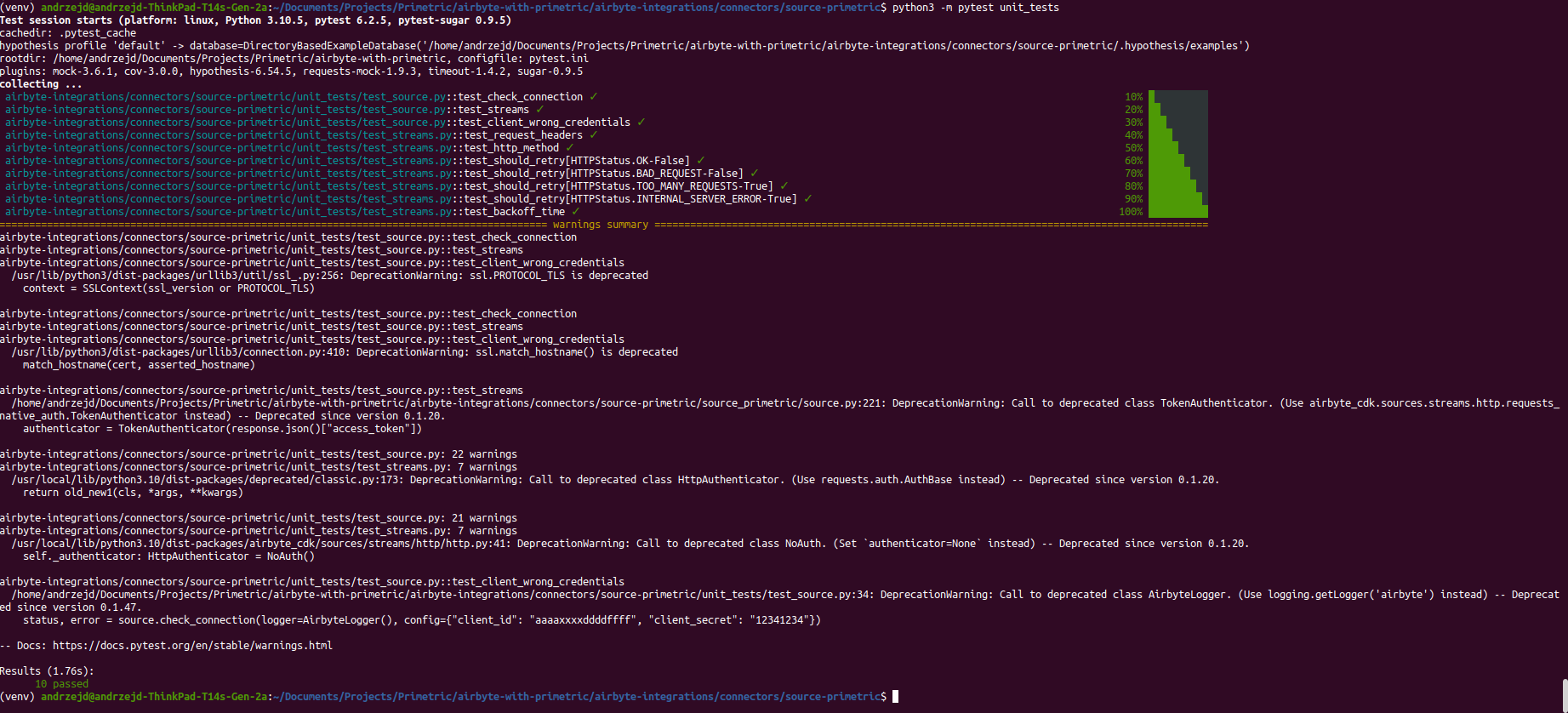Image resolution: width=1568 pixels, height=713 pixels.
Task: Click the deprecated class NoAuth warning line
Action: click(x=630, y=544)
